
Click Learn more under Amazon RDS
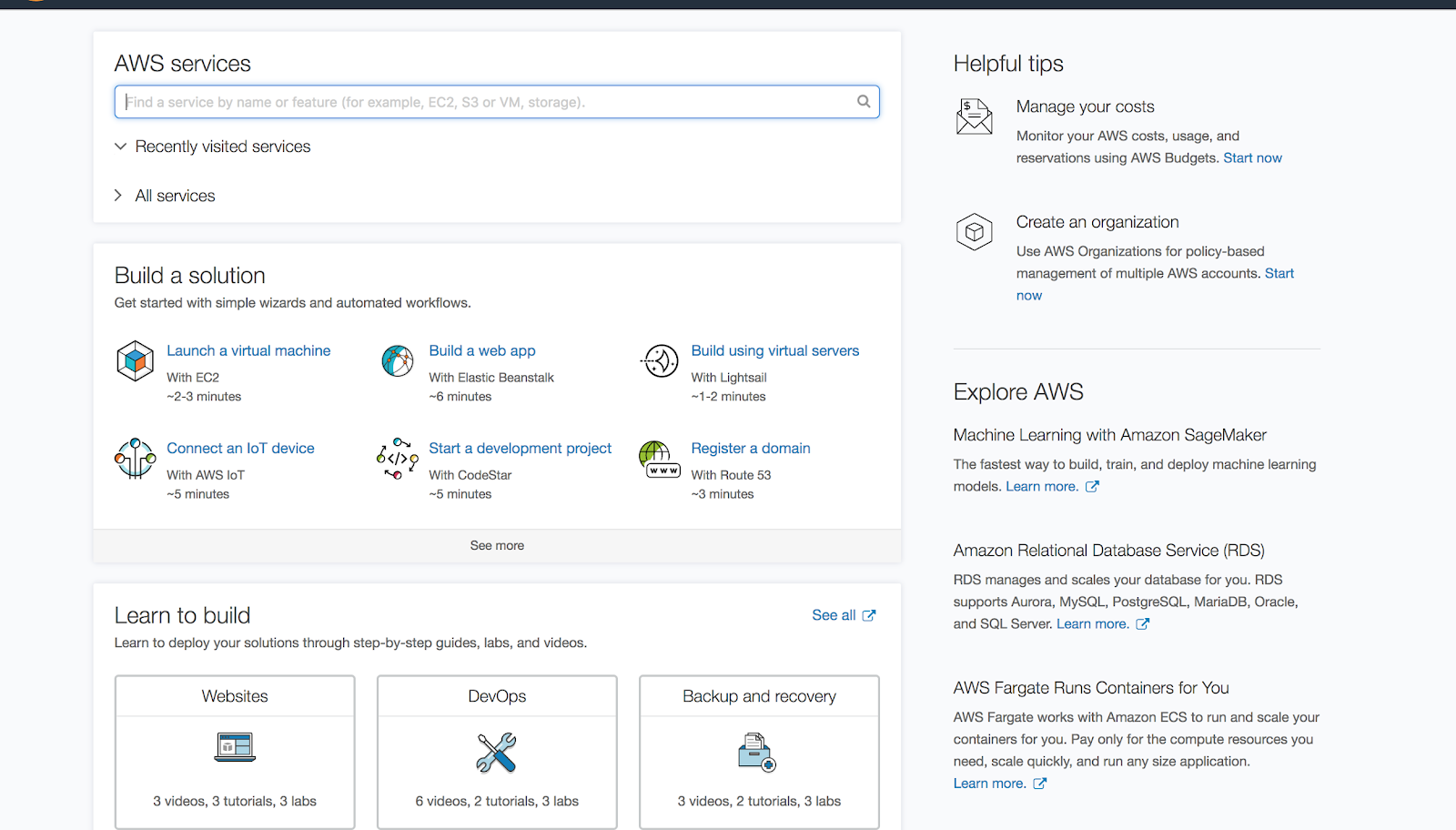pos(1093,623)
